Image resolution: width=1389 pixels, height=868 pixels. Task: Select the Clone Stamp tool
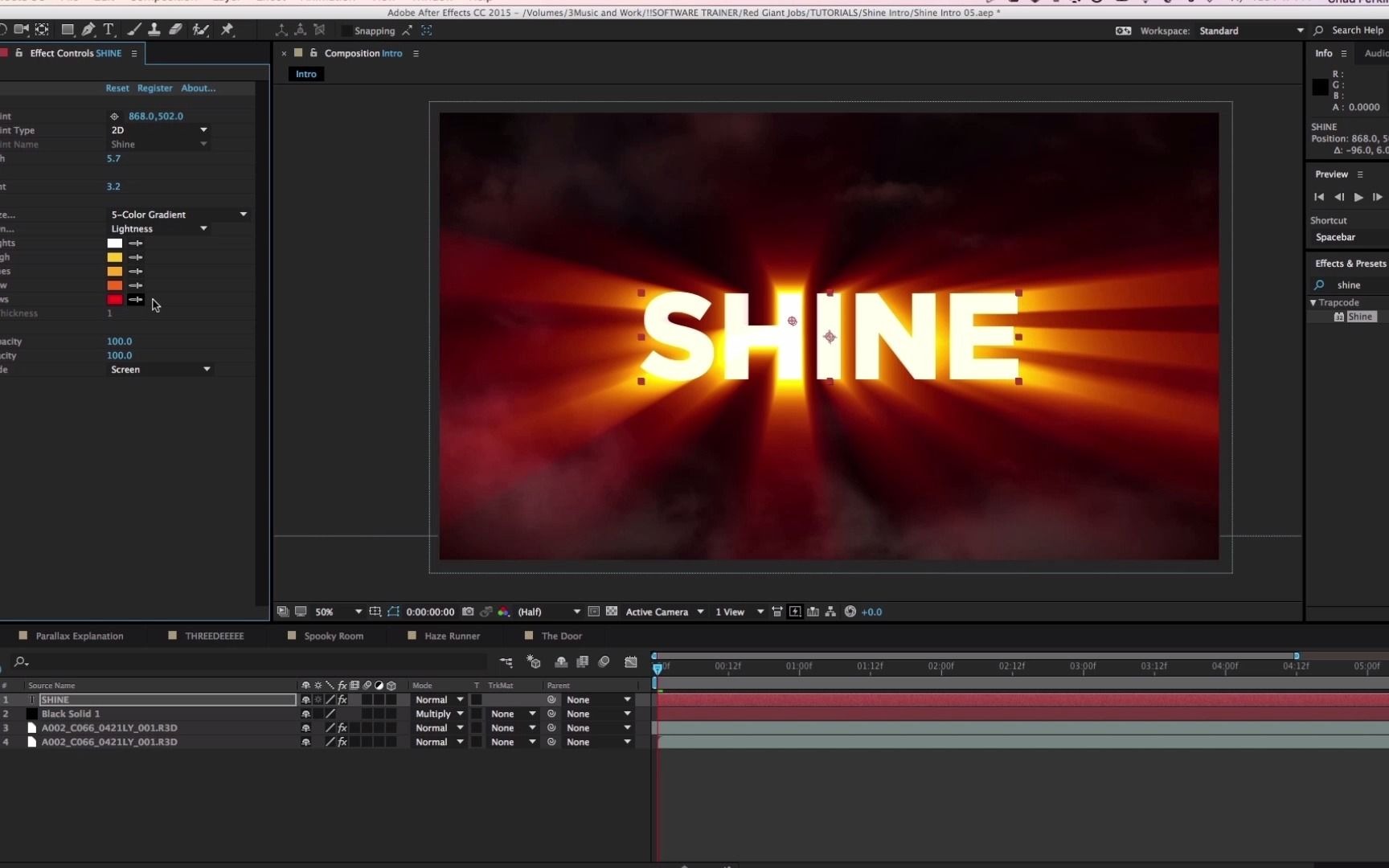(154, 30)
